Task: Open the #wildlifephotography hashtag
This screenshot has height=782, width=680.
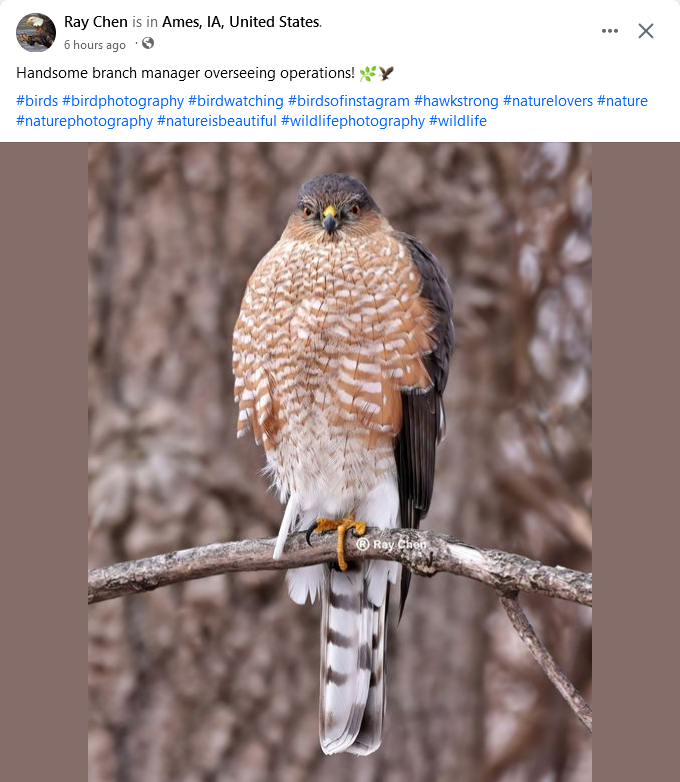Action: [x=353, y=121]
